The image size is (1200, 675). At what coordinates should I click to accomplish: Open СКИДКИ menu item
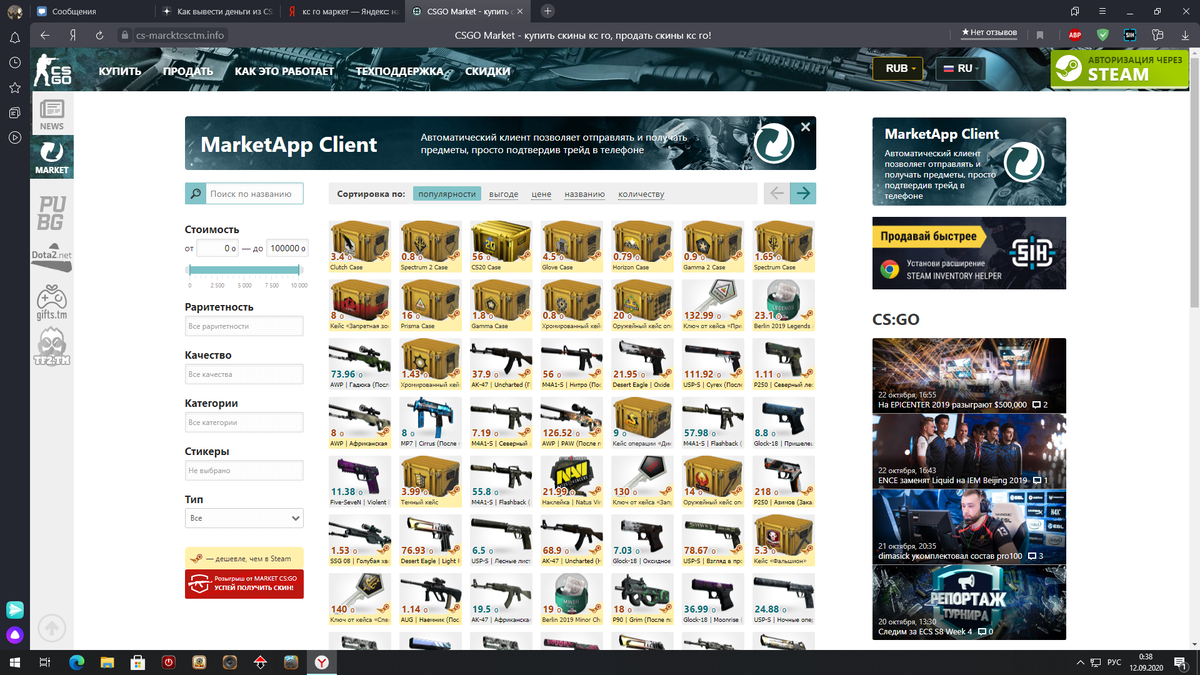pyautogui.click(x=488, y=71)
